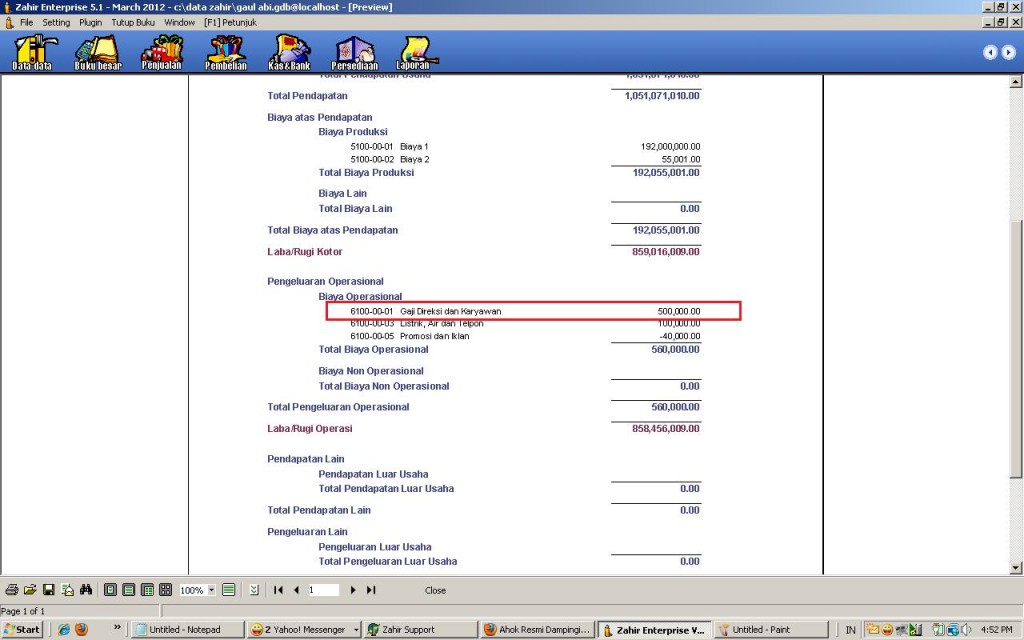Select the multi-page thumbnails view icon
This screenshot has height=640, width=1024.
tap(166, 590)
